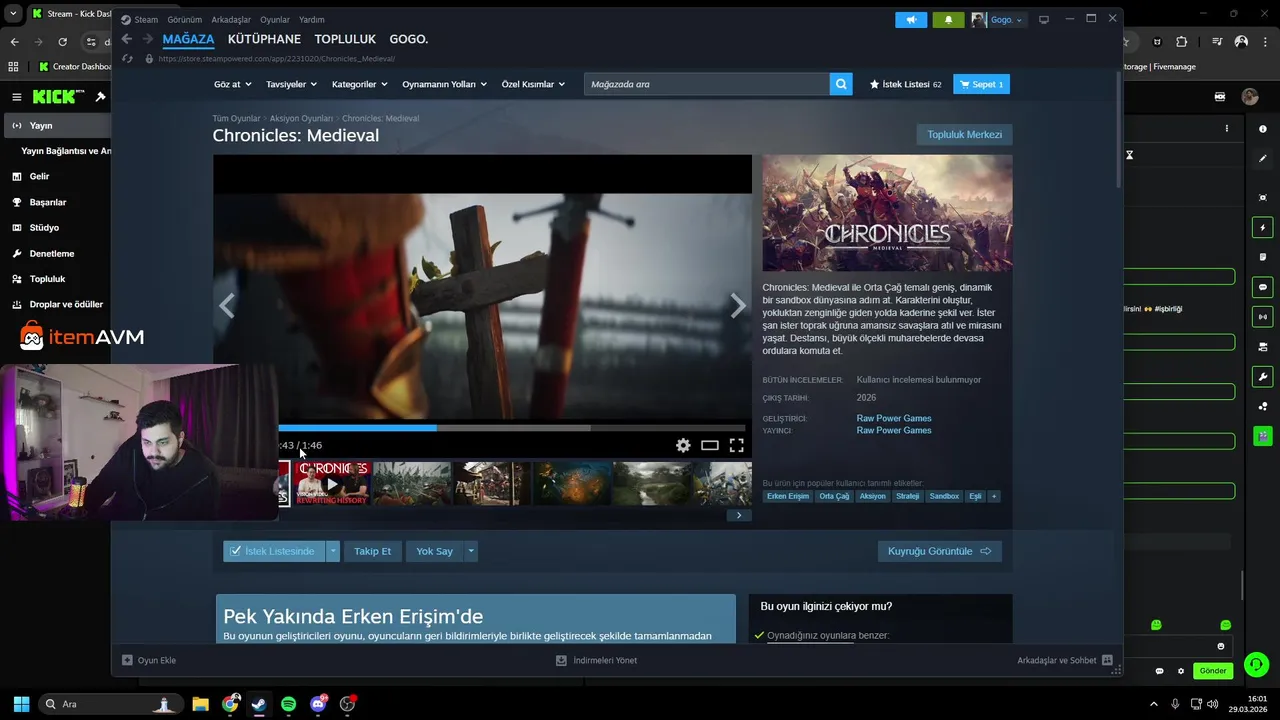This screenshot has width=1280, height=720.
Task: Switch trailer to theater mode
Action: click(709, 445)
